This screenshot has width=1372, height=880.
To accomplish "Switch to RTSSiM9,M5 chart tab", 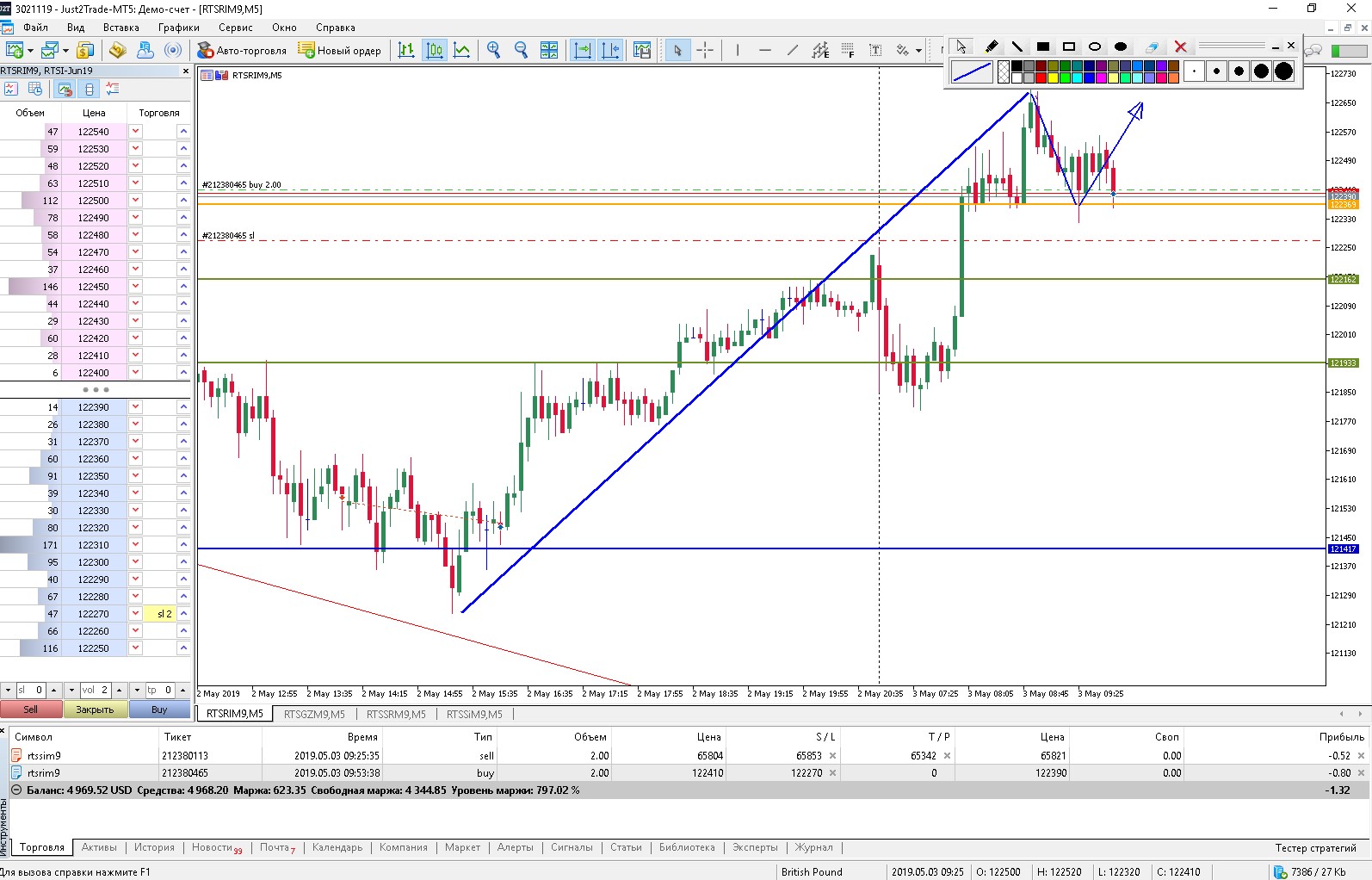I will (474, 714).
